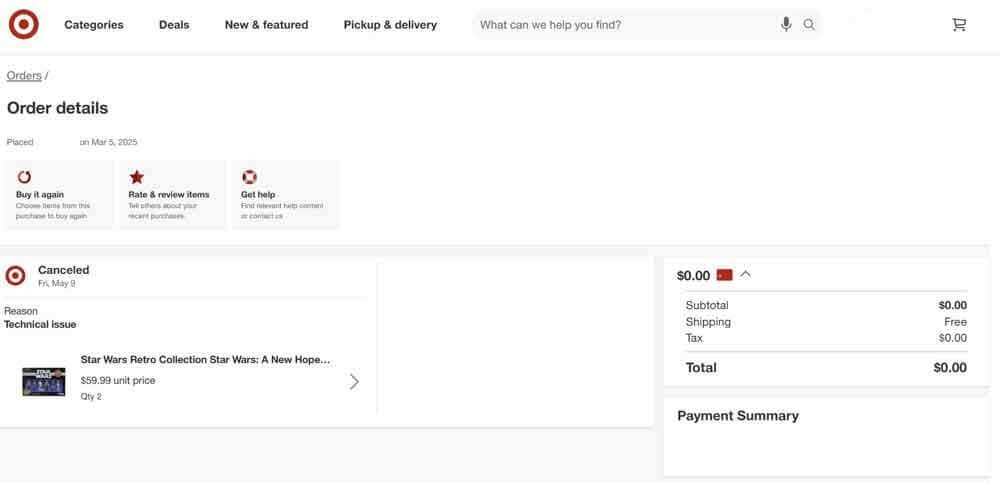1000x483 pixels.
Task: Click the Get help lifebuoy icon
Action: 250,177
